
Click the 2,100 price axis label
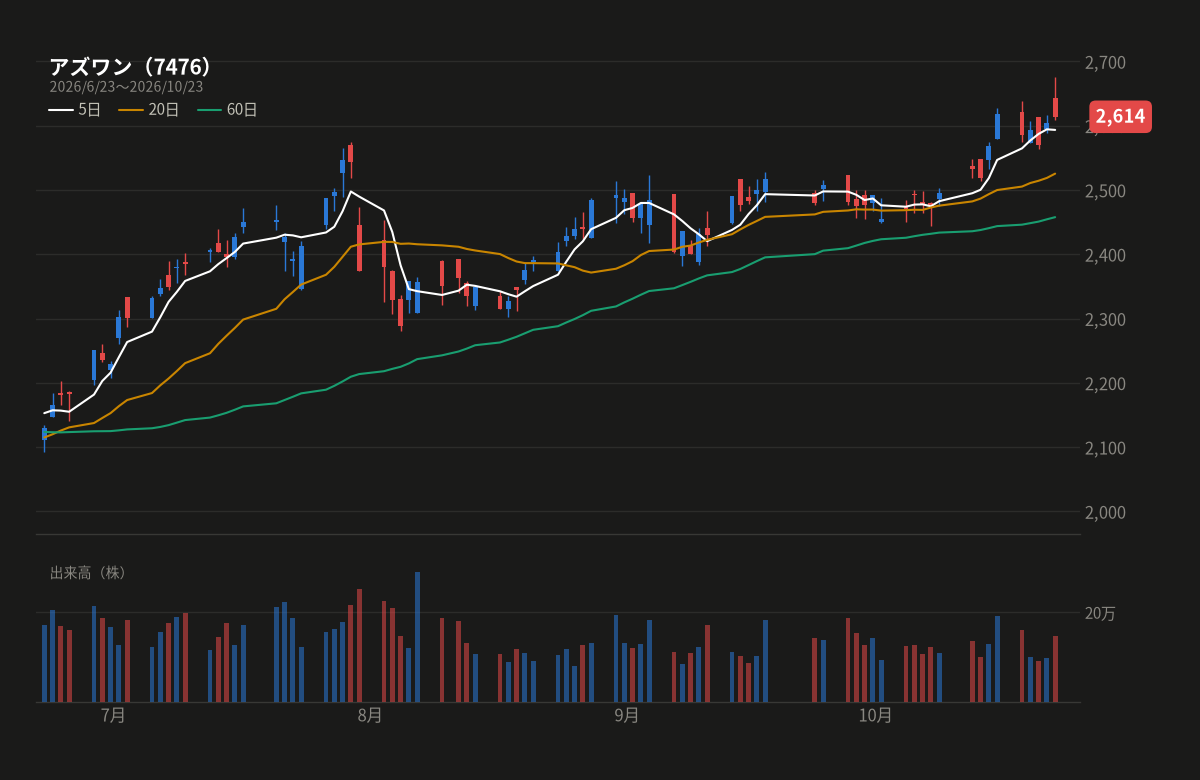tap(1105, 448)
